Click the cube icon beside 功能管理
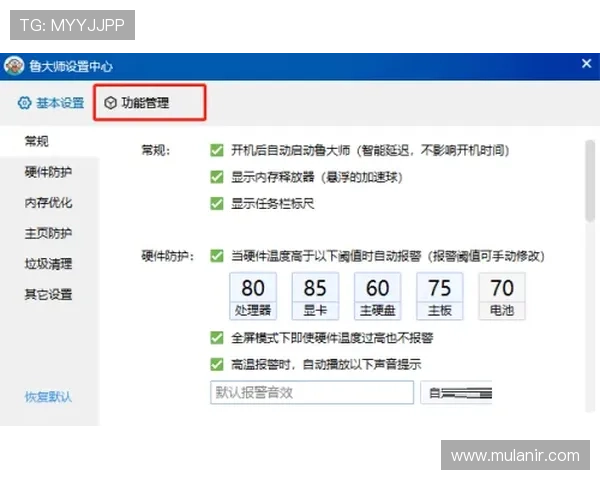The image size is (600, 480). coord(110,103)
